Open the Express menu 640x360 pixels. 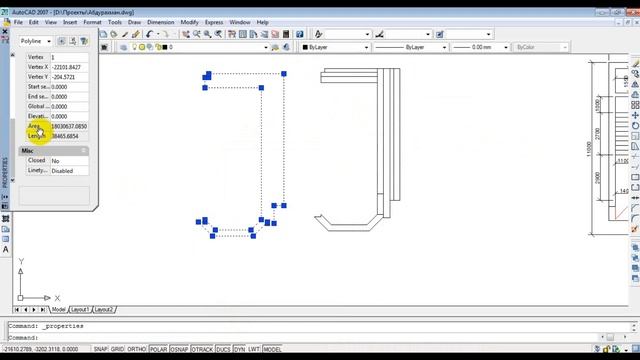coord(214,22)
